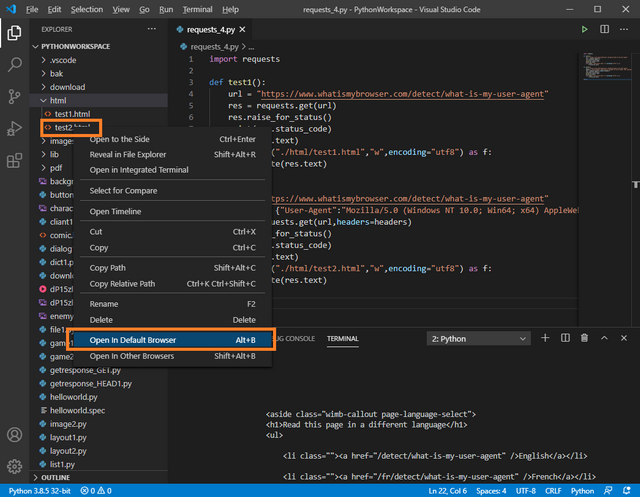
Task: Open the Explorer view in the activity bar
Action: (14, 33)
